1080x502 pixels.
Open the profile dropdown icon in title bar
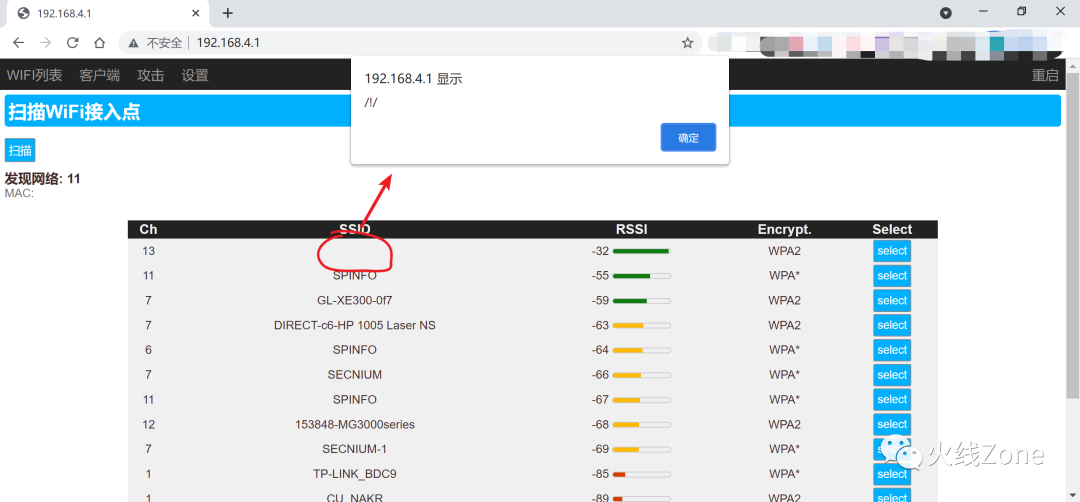pyautogui.click(x=946, y=13)
